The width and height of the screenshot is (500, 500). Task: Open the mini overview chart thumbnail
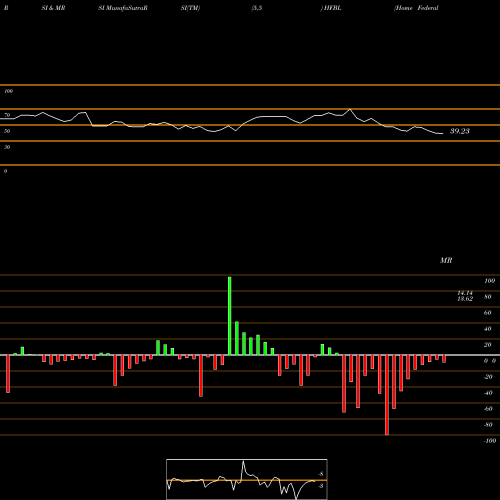[x=247, y=479]
